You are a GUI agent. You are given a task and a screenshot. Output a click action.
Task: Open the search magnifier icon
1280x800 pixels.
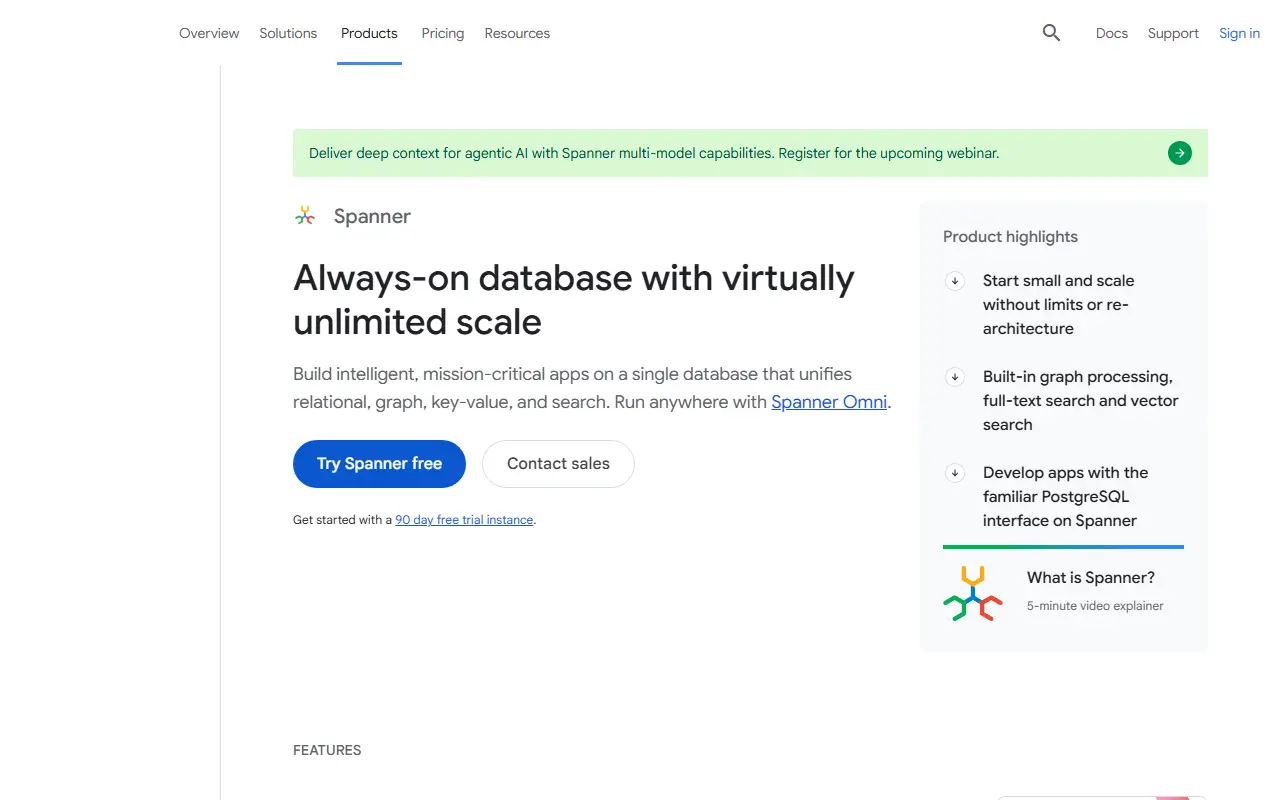[1051, 33]
